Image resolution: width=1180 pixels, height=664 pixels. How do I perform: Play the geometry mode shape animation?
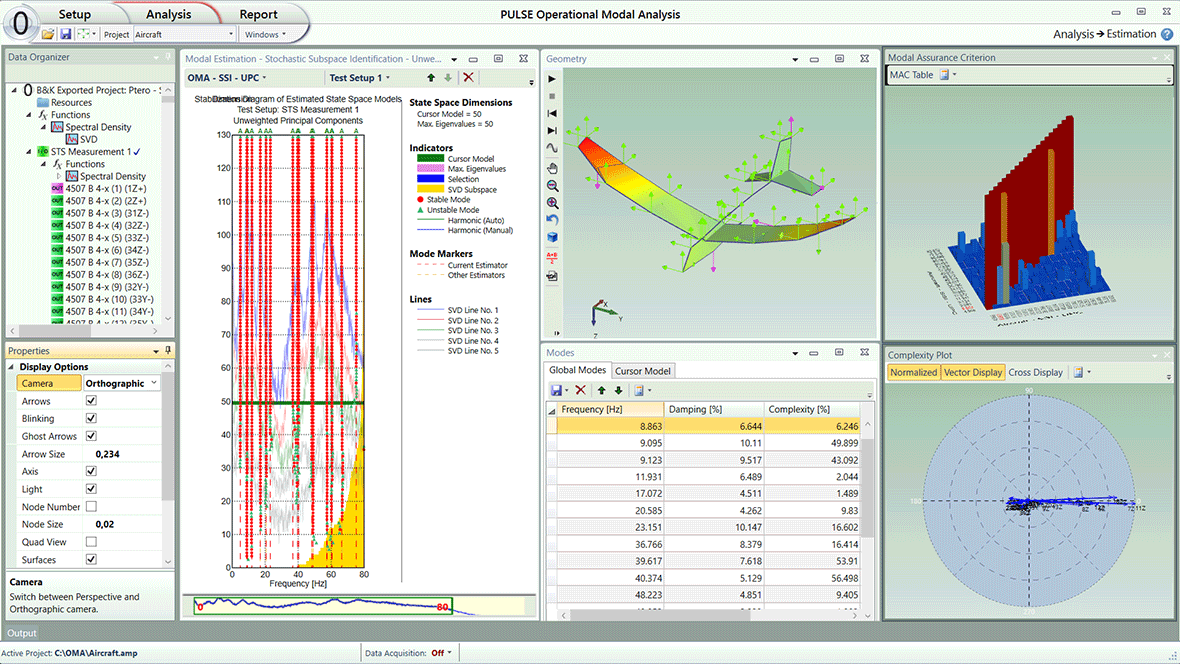point(552,79)
